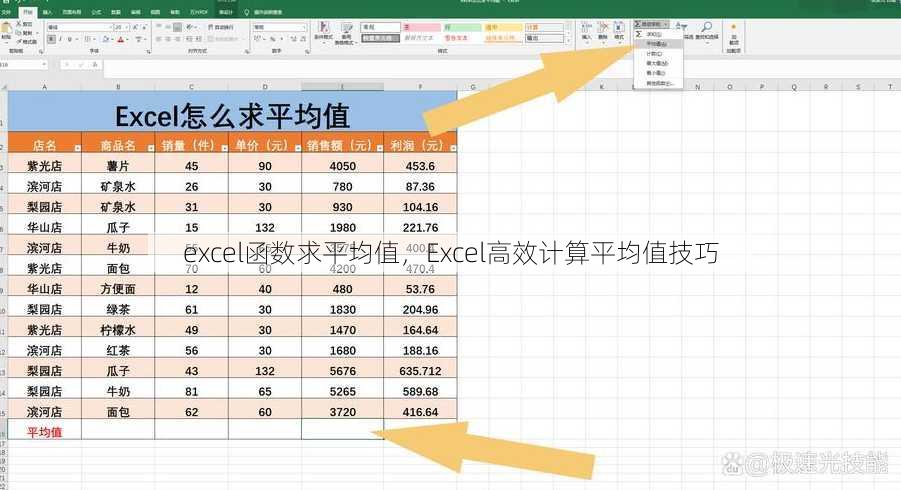Choose 求和 in the AutoSum menu
The width and height of the screenshot is (901, 490).
click(658, 34)
